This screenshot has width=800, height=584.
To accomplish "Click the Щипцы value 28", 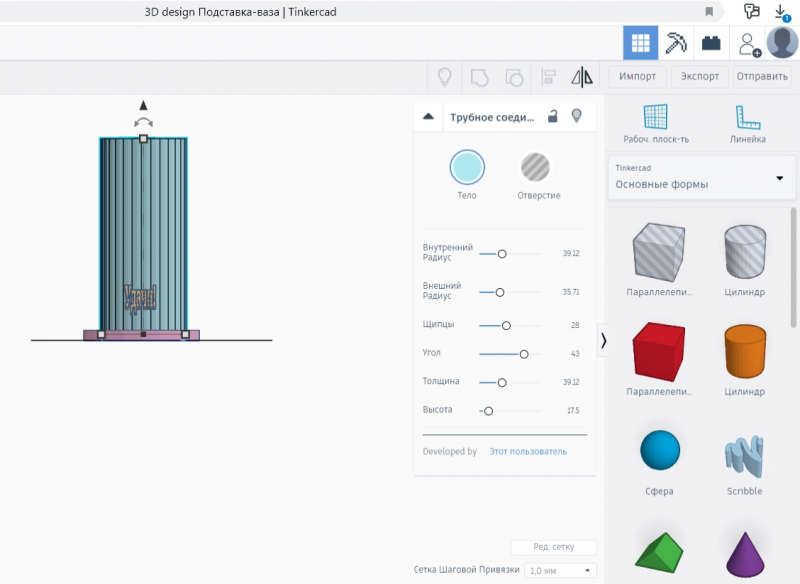I will (x=575, y=325).
